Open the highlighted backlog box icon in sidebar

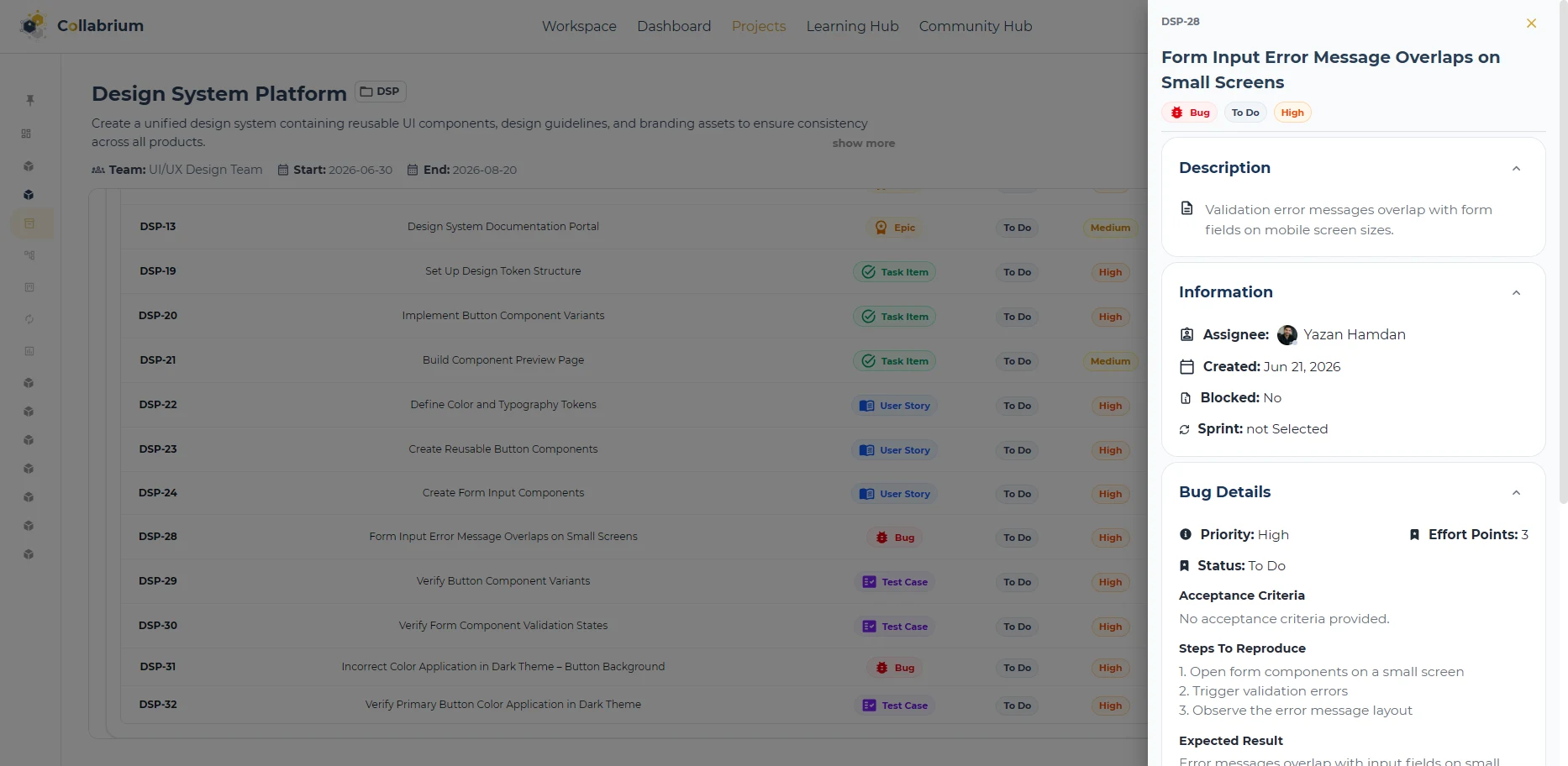(29, 223)
